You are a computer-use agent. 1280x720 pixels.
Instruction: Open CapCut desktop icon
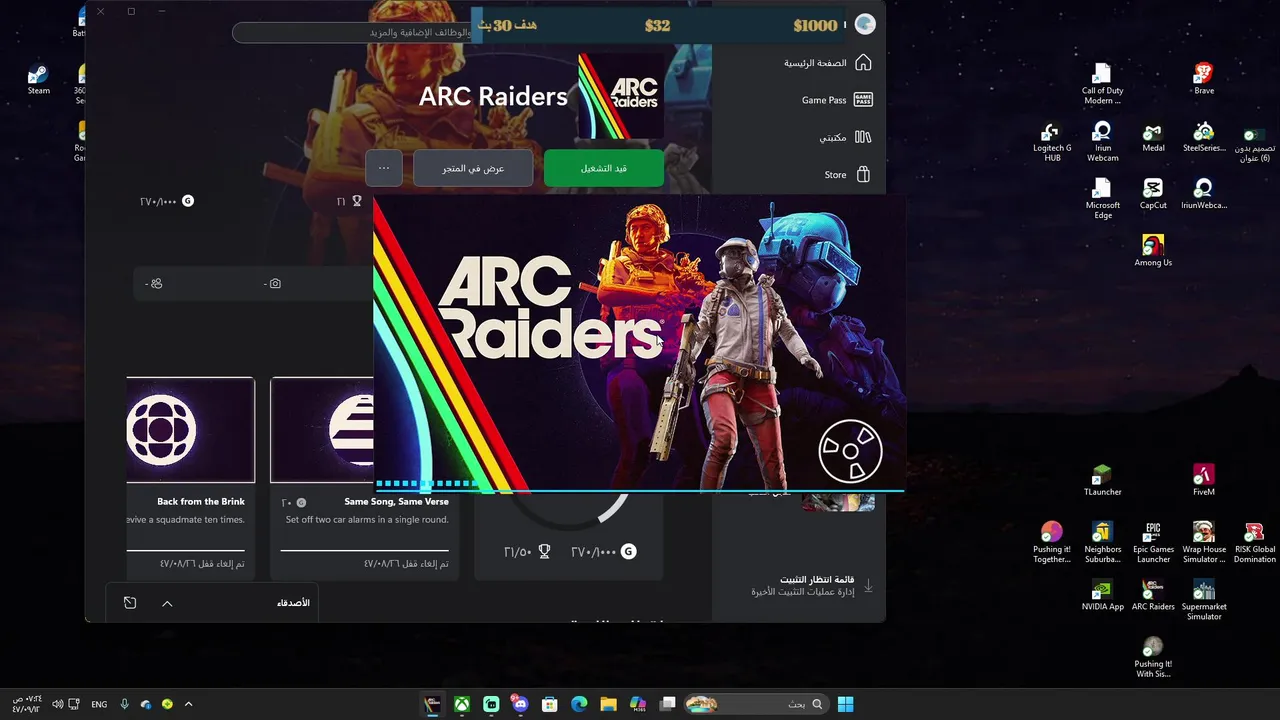pyautogui.click(x=1153, y=194)
